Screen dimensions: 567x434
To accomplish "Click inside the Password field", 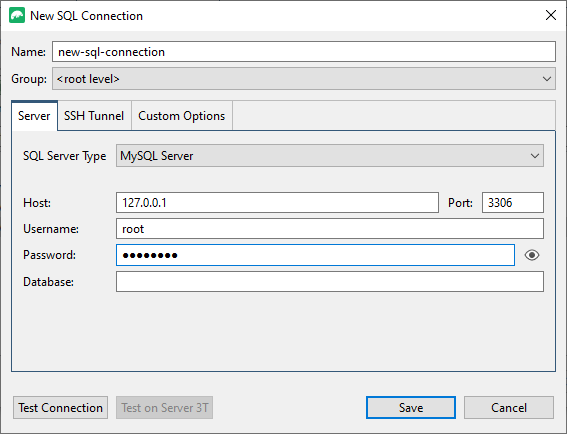I will tap(315, 255).
